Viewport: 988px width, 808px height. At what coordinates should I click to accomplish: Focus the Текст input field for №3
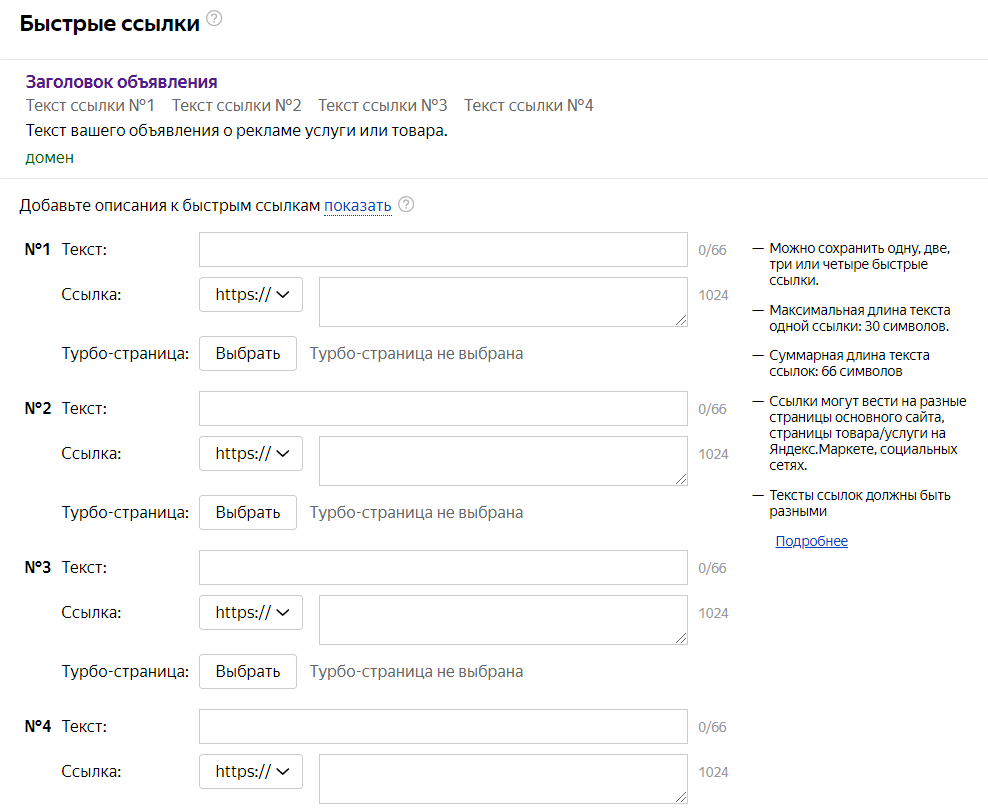pyautogui.click(x=443, y=568)
